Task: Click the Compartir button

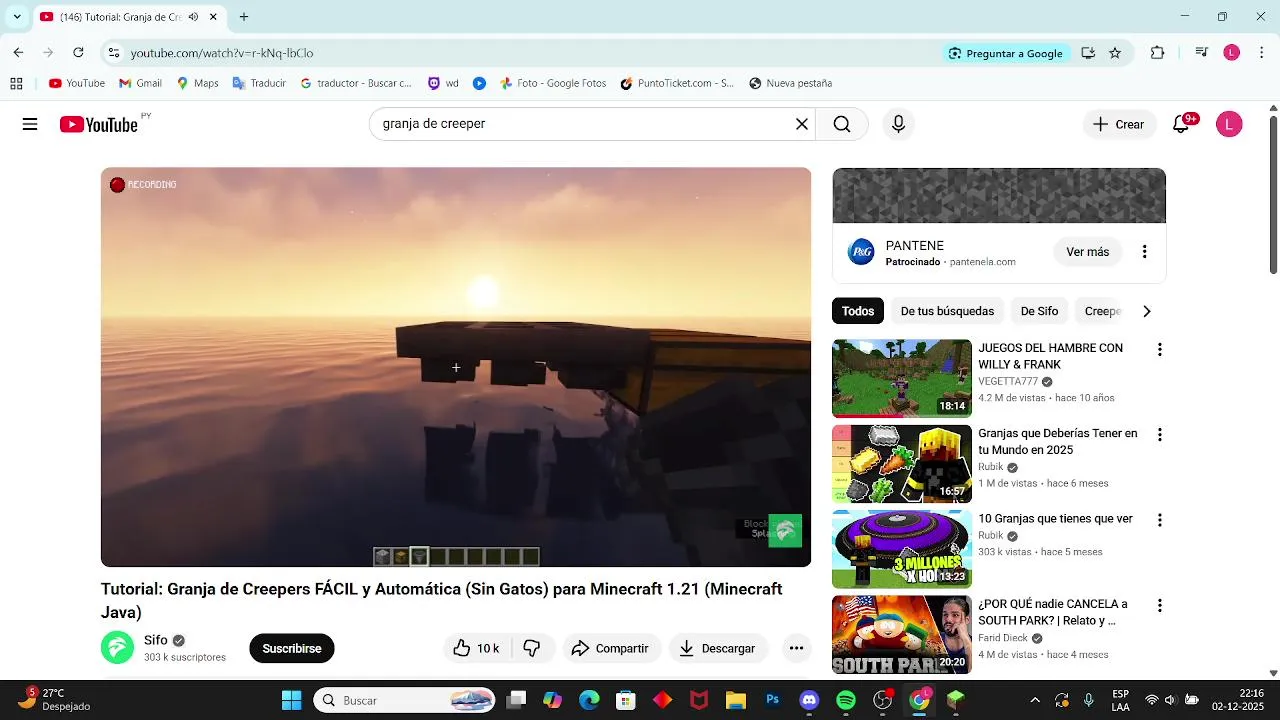Action: [610, 648]
